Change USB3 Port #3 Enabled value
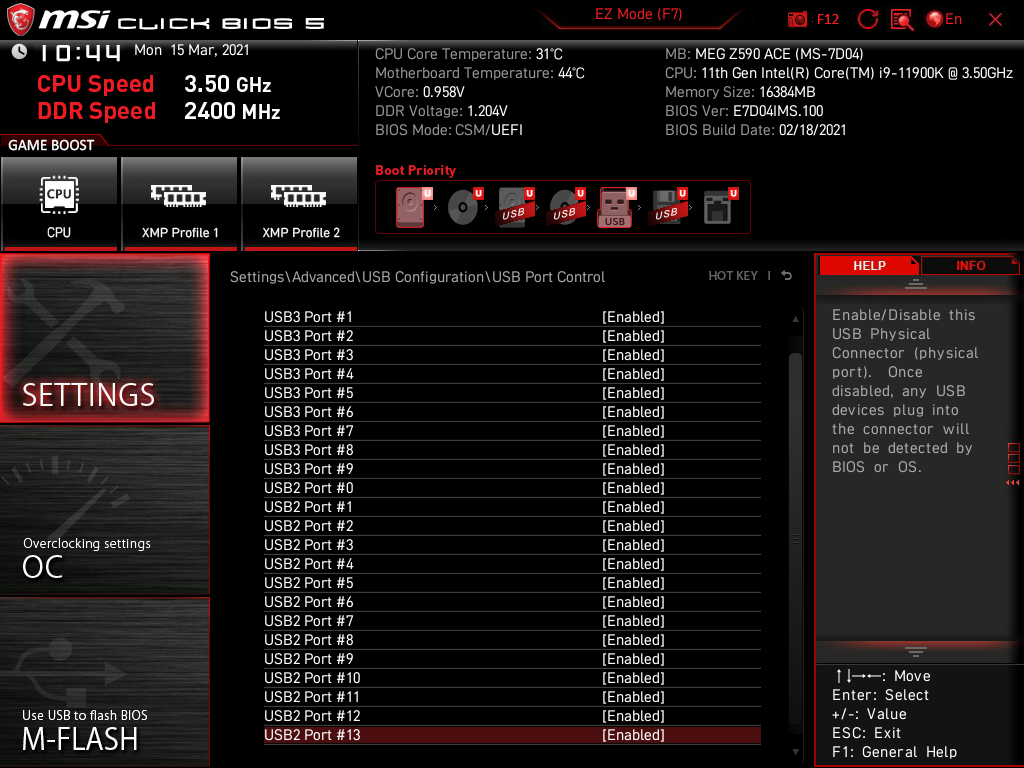The height and width of the screenshot is (768, 1024). pyautogui.click(x=633, y=355)
